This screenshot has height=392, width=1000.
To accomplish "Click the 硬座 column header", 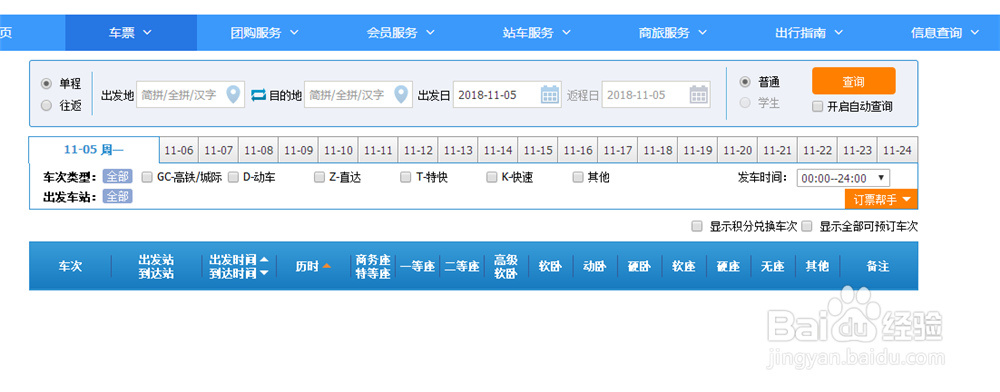I will (x=728, y=266).
